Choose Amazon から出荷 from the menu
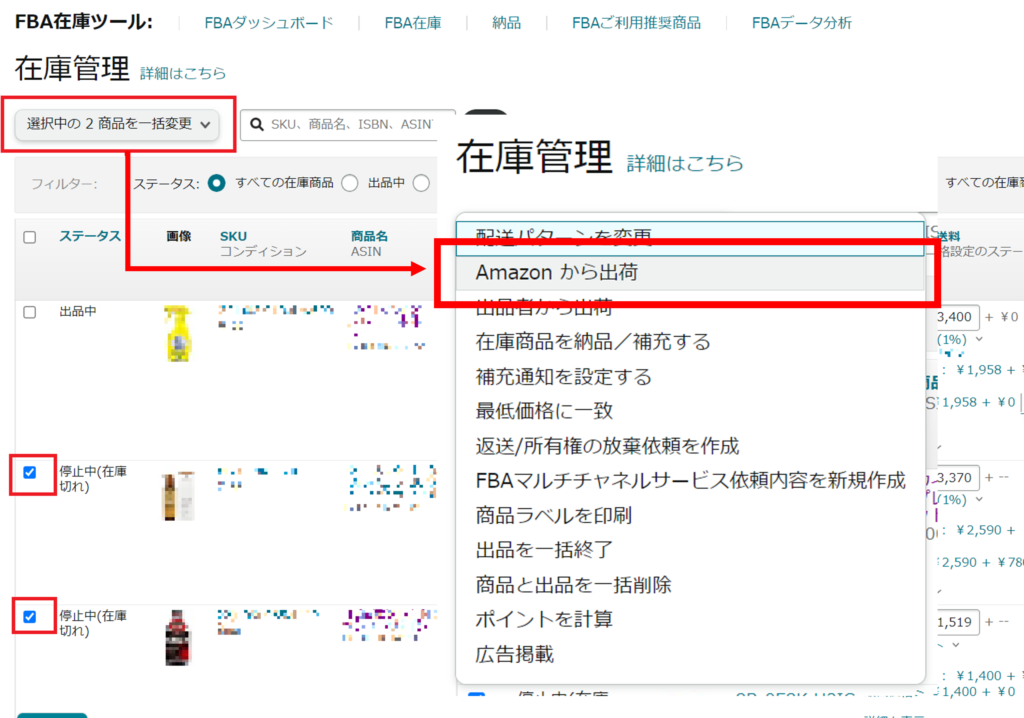This screenshot has width=1024, height=718. click(690, 272)
